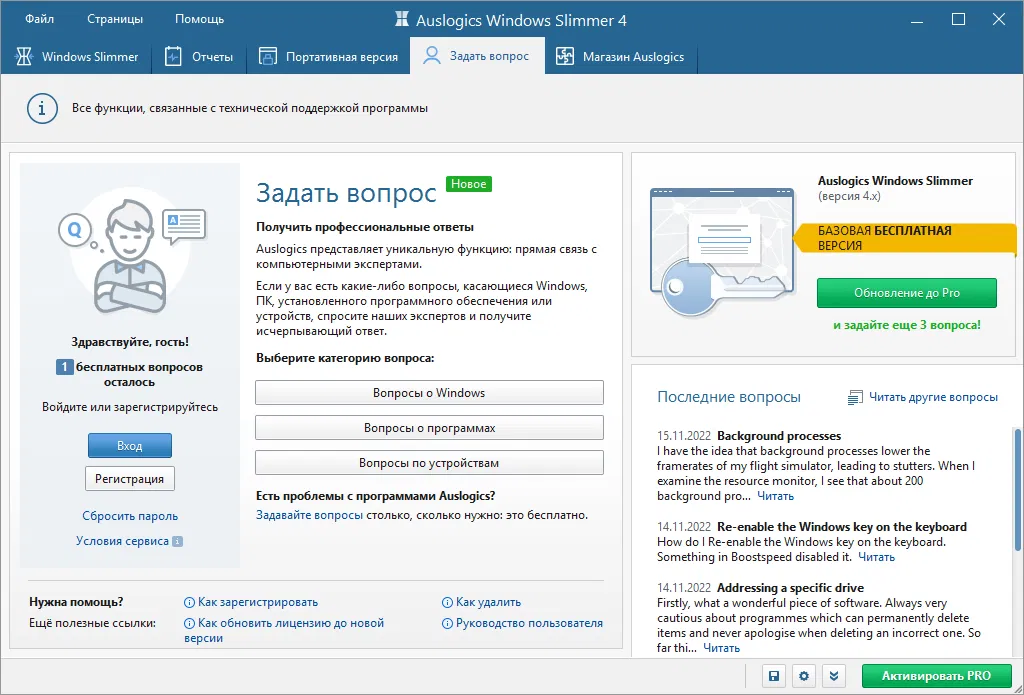This screenshot has height=695, width=1024.
Task: Click info icon before Как зарегистрировать
Action: tap(189, 602)
